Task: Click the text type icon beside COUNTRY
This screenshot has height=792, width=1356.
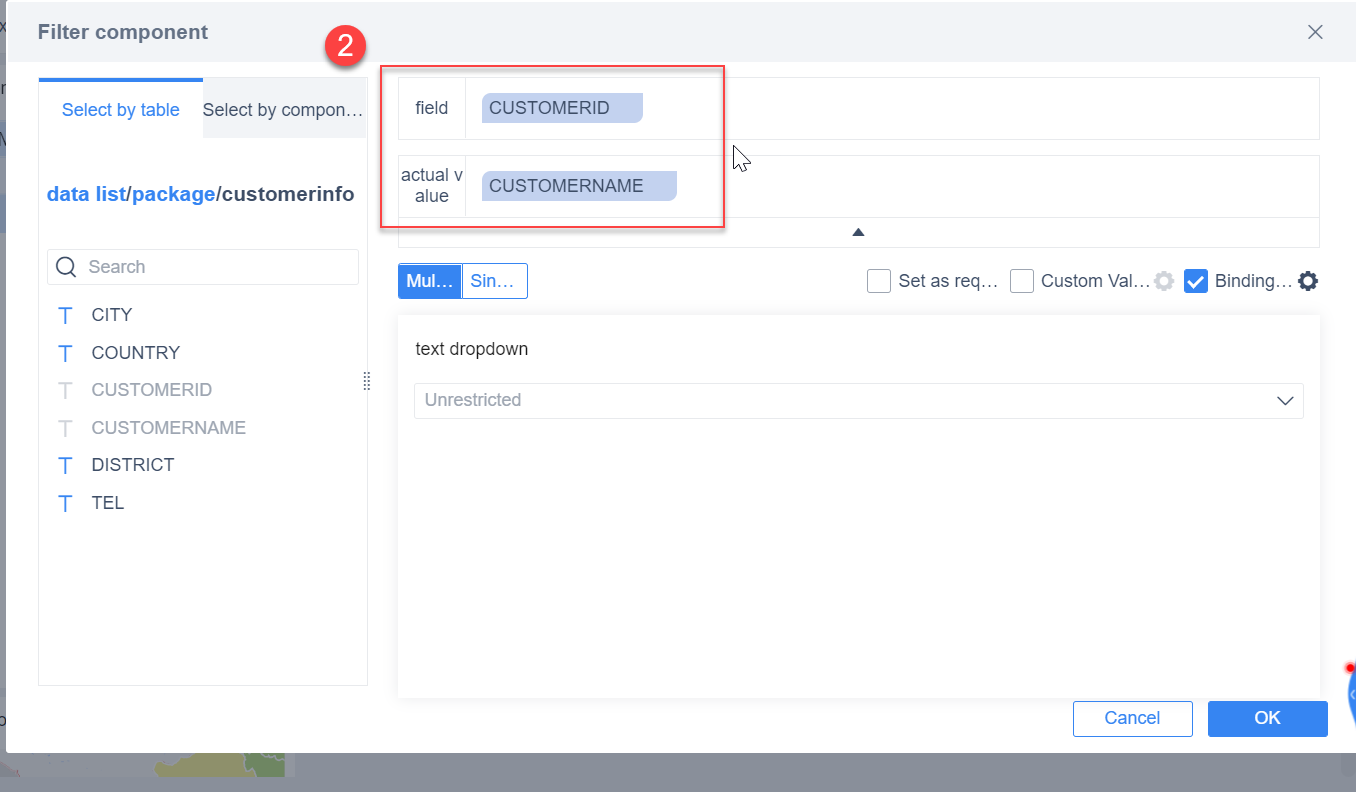Action: (66, 353)
